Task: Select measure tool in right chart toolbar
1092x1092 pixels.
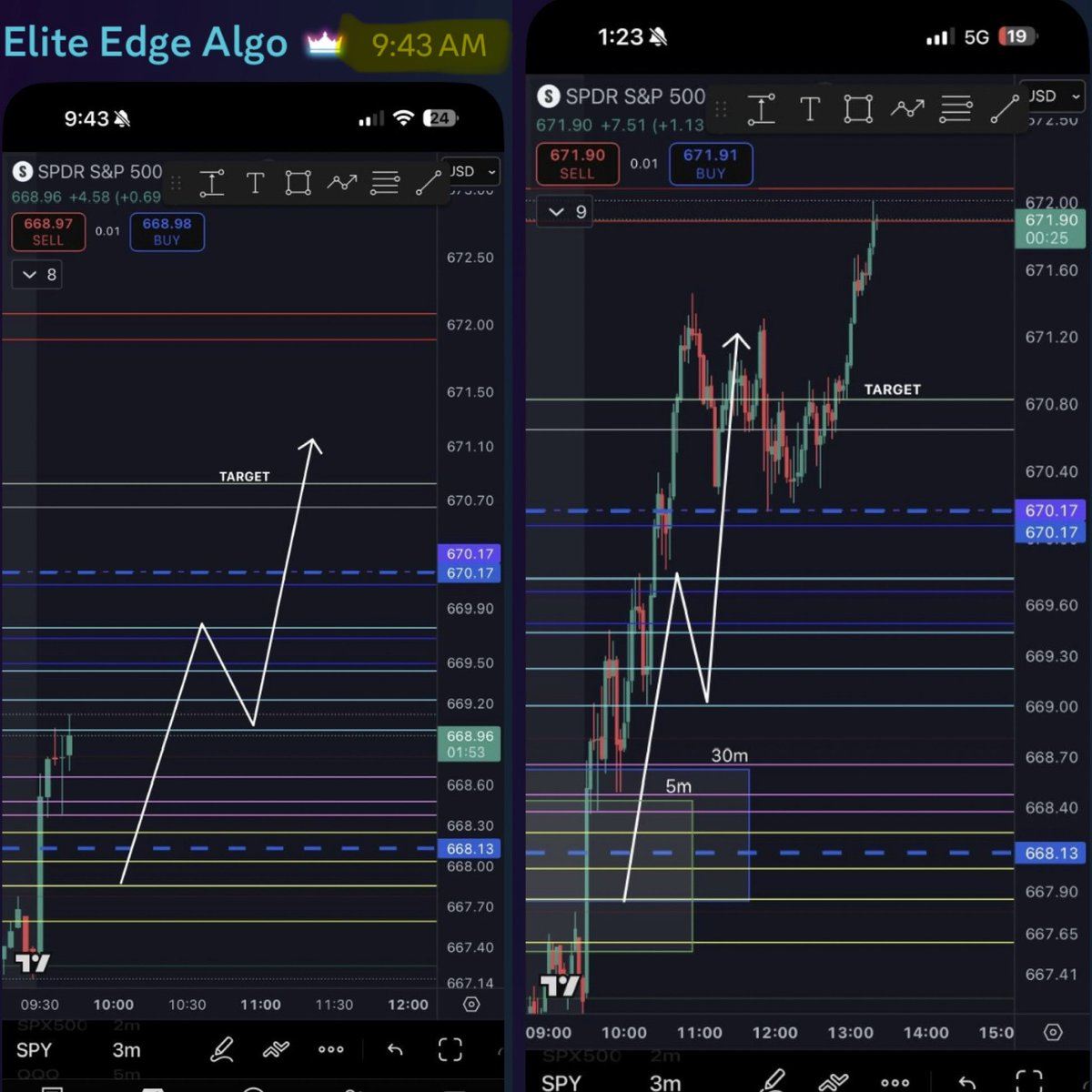Action: point(761,110)
